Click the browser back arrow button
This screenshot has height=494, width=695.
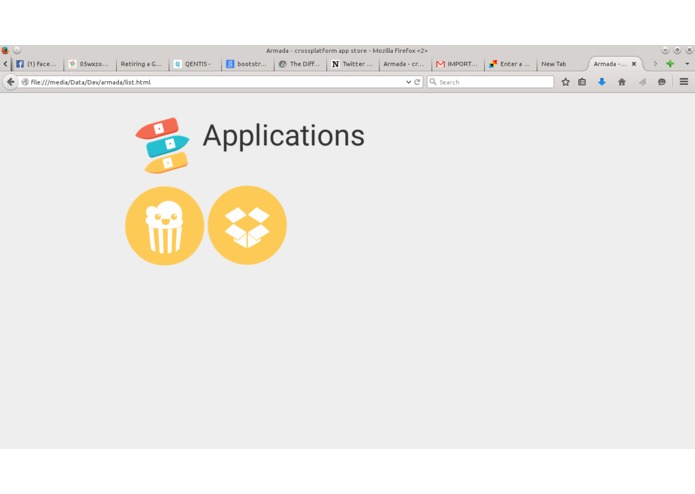[x=10, y=82]
